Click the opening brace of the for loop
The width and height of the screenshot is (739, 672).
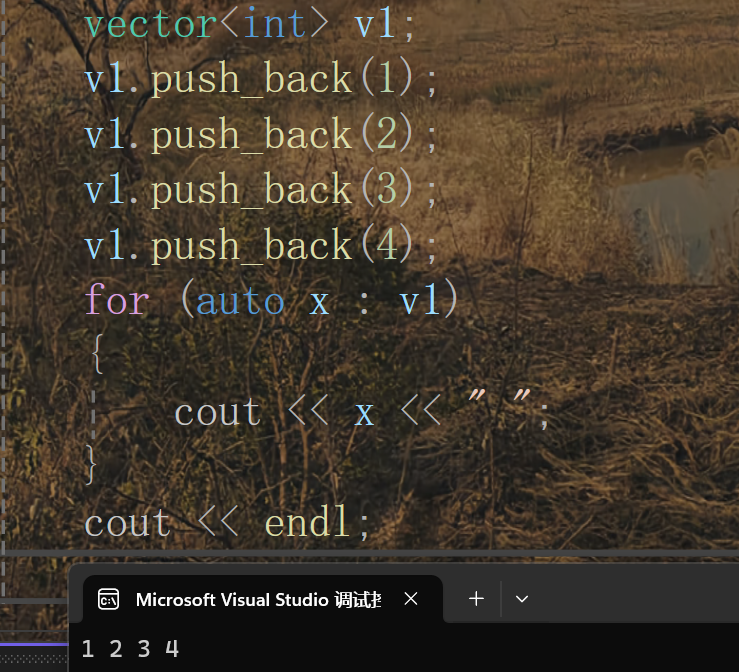tap(97, 353)
